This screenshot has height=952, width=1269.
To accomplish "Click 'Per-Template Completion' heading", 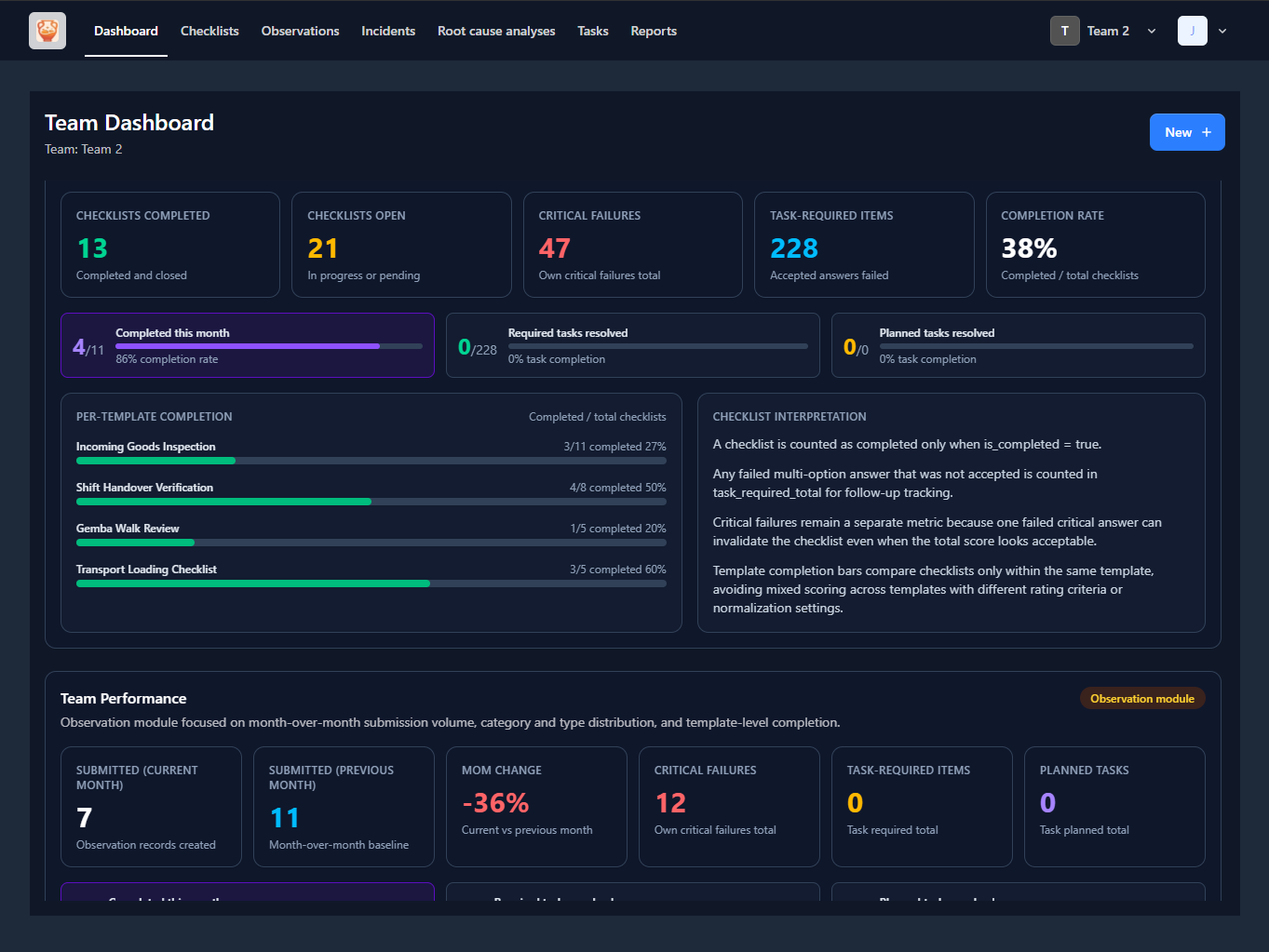I will [x=155, y=417].
